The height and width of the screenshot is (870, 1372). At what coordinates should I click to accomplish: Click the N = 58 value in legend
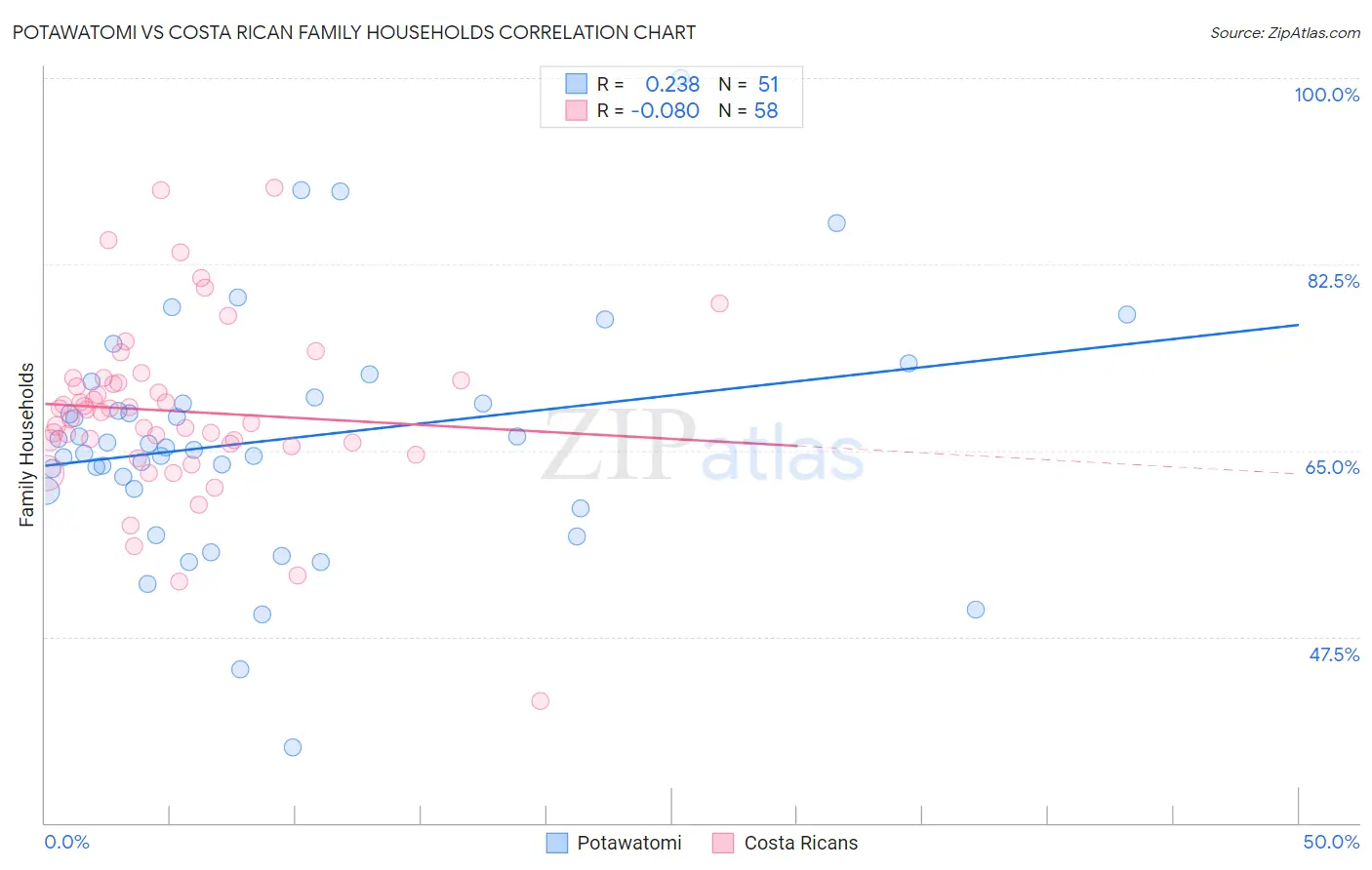pyautogui.click(x=749, y=110)
